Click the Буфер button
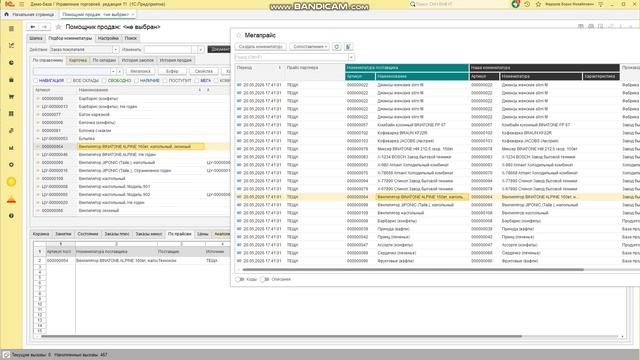Viewport: 640px width, 360px height. (x=172, y=71)
